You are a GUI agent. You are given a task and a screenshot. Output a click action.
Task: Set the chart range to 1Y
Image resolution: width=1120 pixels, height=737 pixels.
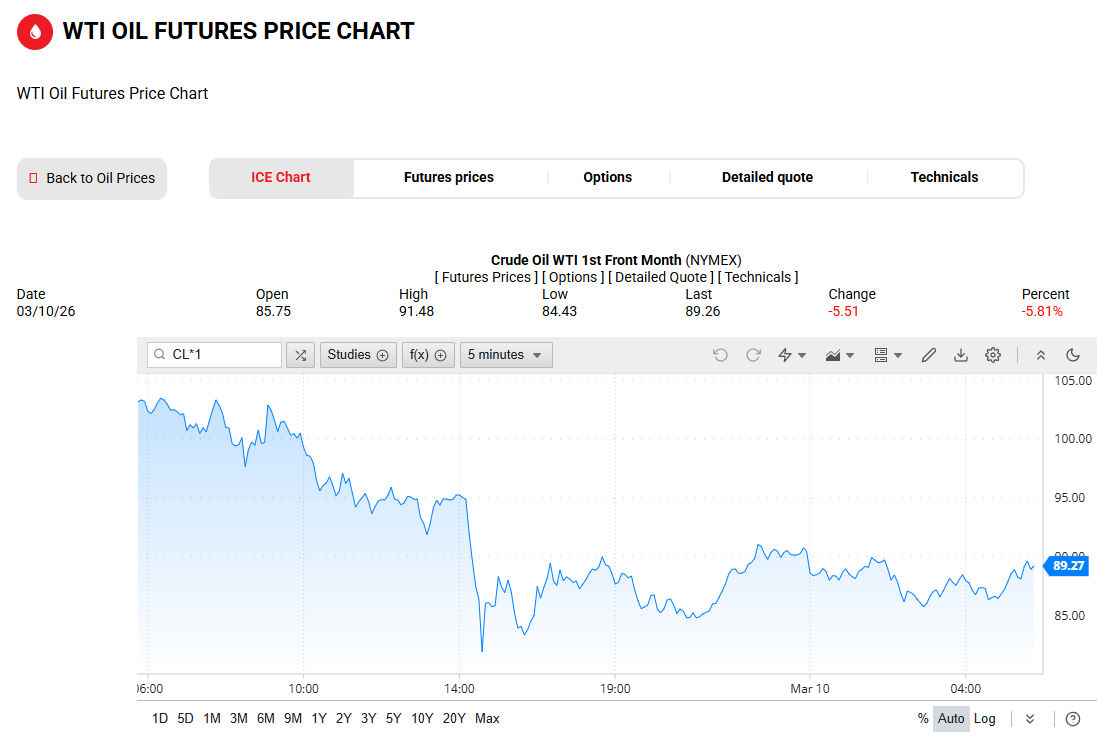319,718
